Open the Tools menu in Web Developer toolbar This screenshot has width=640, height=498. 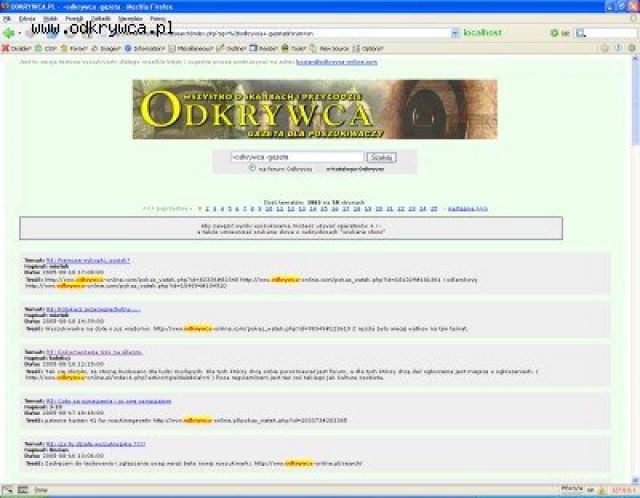pyautogui.click(x=294, y=48)
